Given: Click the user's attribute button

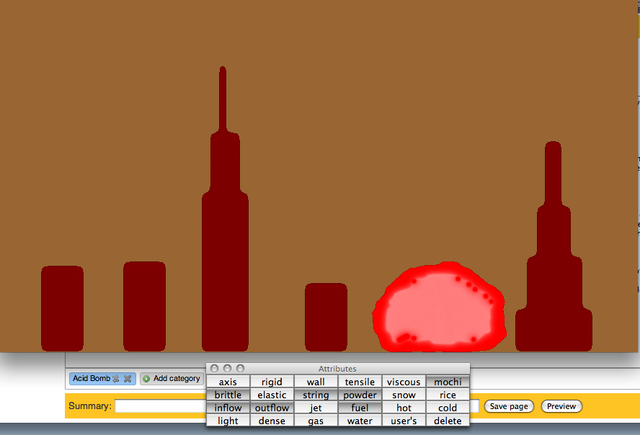Looking at the screenshot, I should 404,421.
